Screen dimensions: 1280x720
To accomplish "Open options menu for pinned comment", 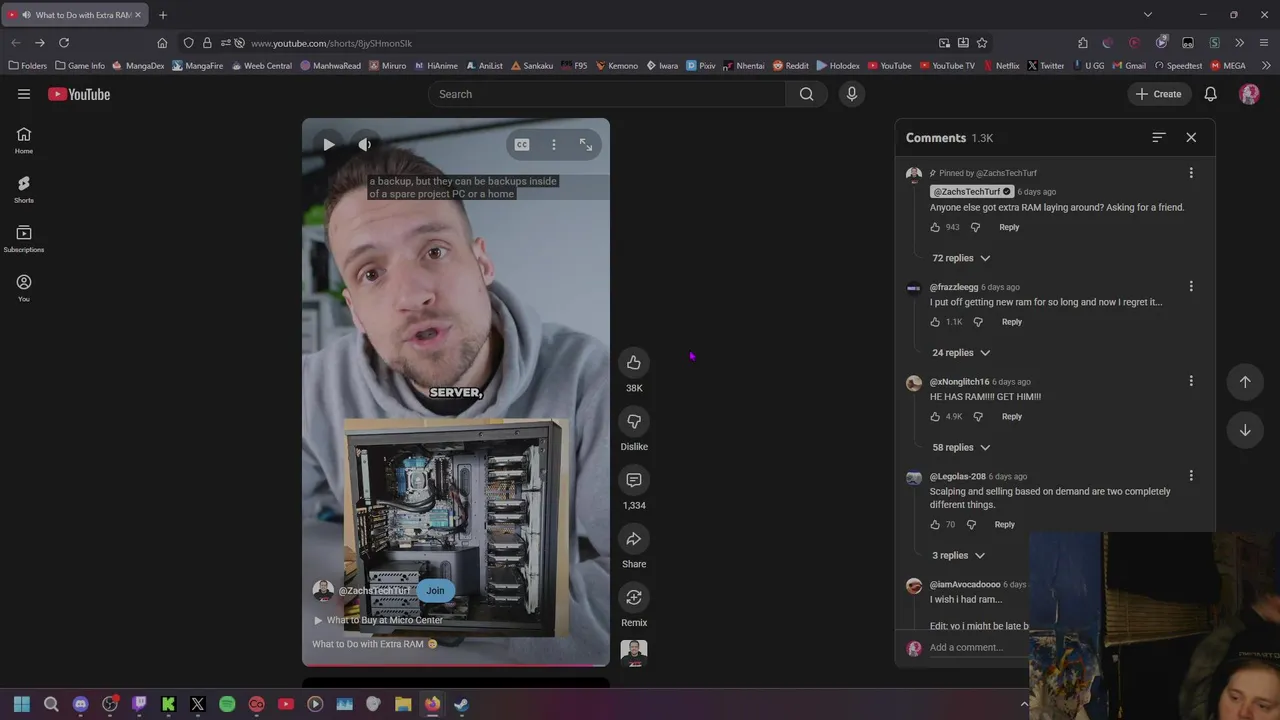I will 1191,173.
